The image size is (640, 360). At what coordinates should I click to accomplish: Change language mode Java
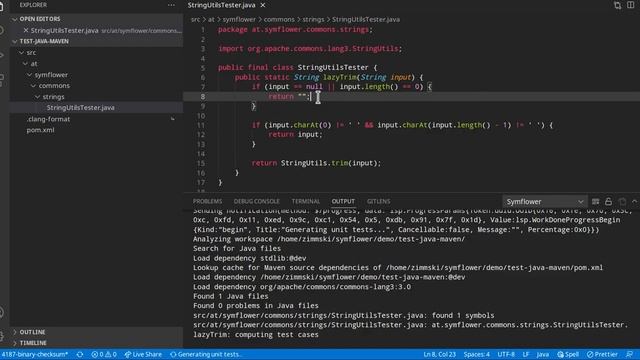coord(542,354)
